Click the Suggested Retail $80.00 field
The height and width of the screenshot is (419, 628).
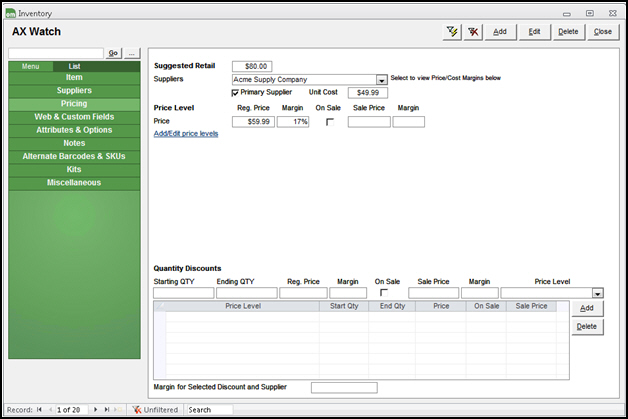252,66
